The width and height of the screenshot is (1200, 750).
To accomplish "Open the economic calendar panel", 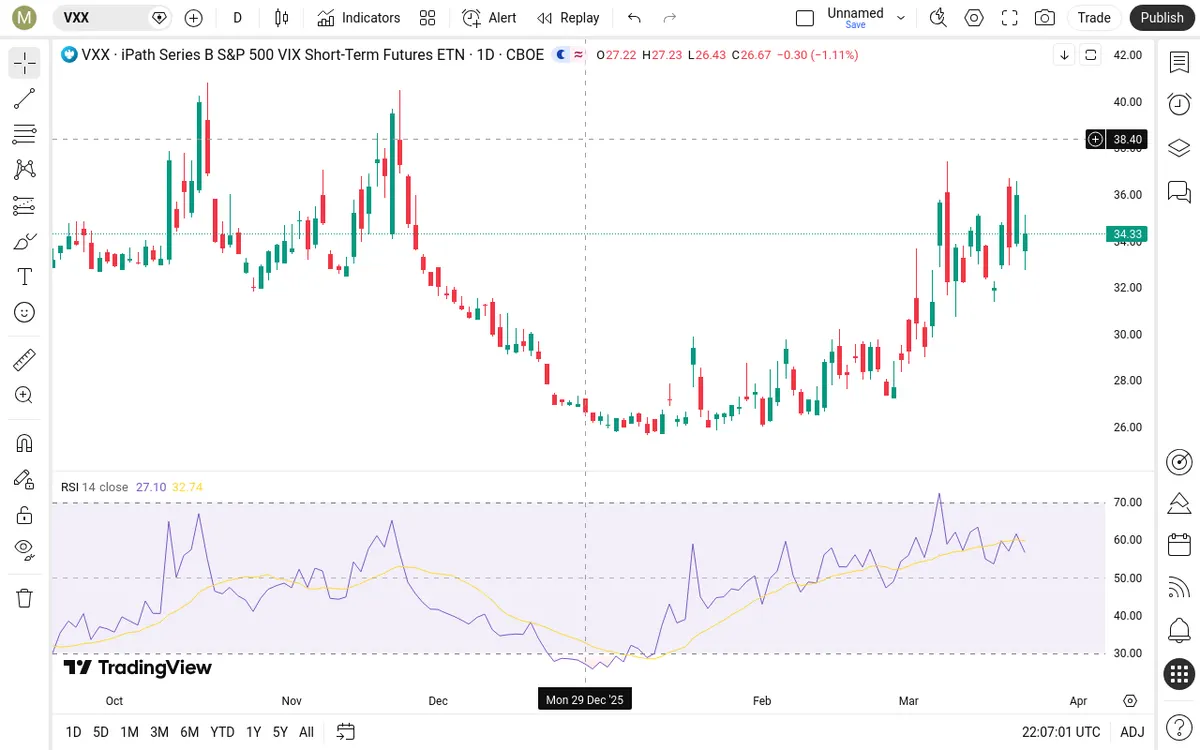I will [x=1179, y=545].
